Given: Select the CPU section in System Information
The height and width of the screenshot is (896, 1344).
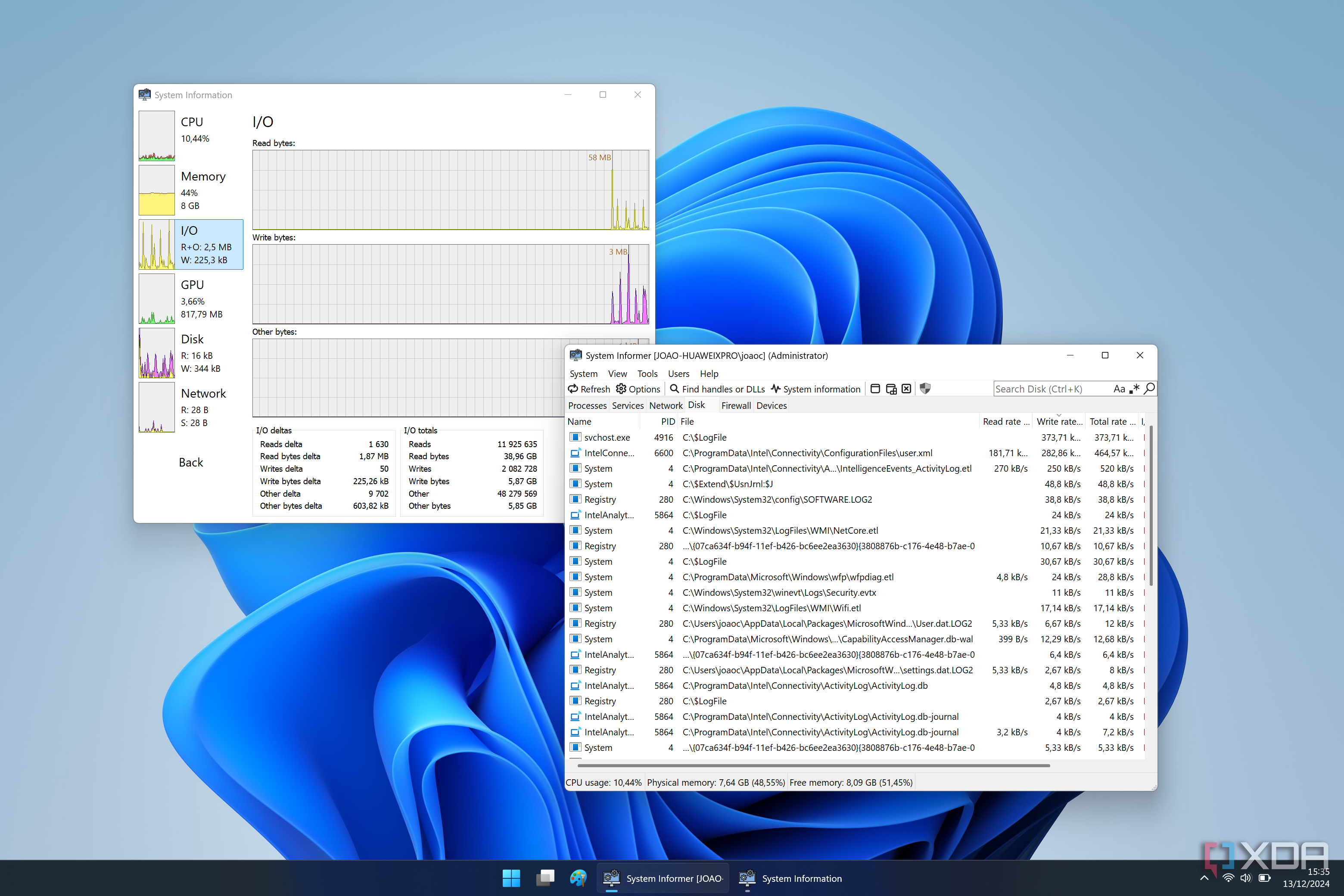Looking at the screenshot, I should 191,135.
